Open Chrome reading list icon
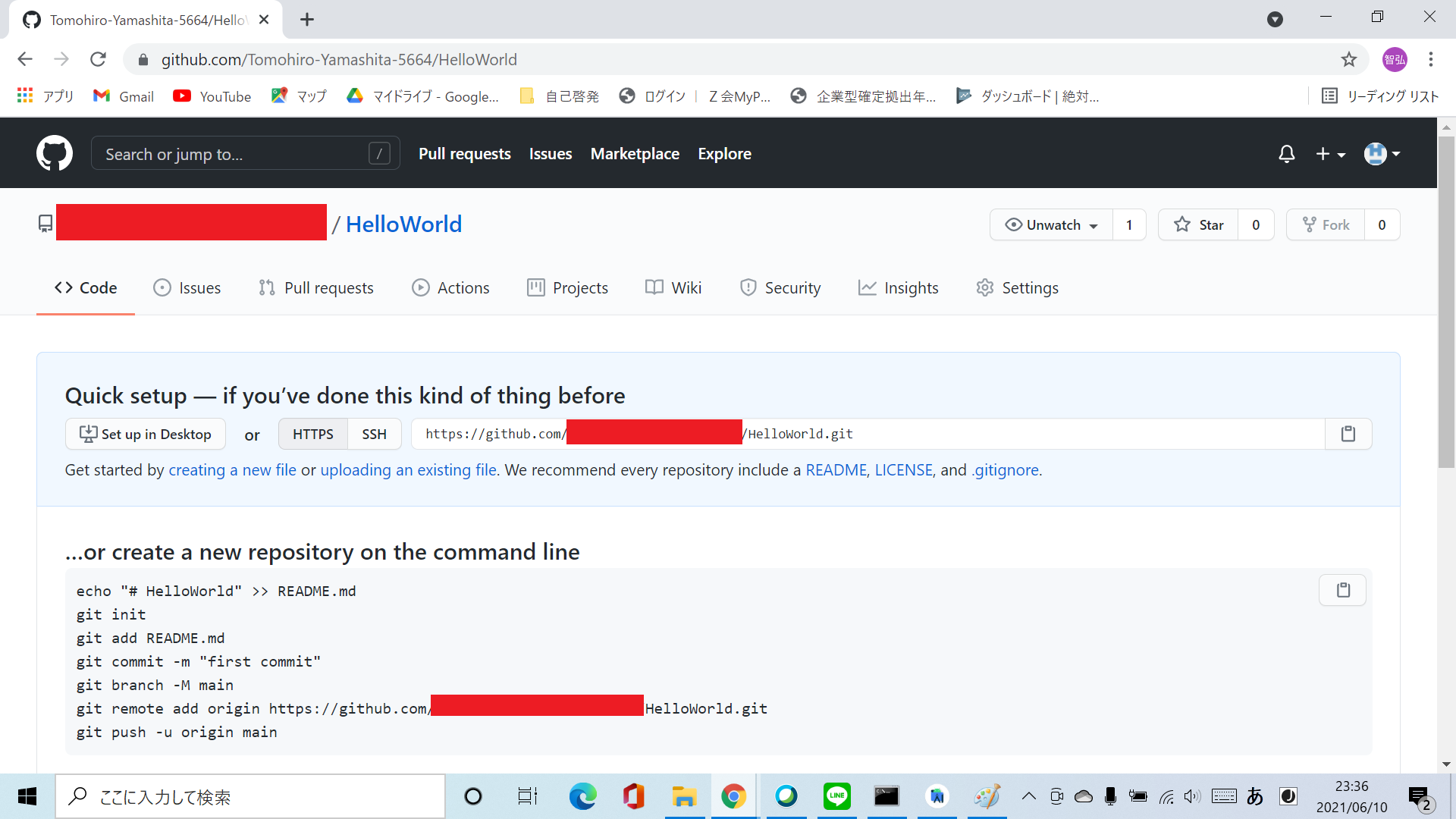 1329,96
